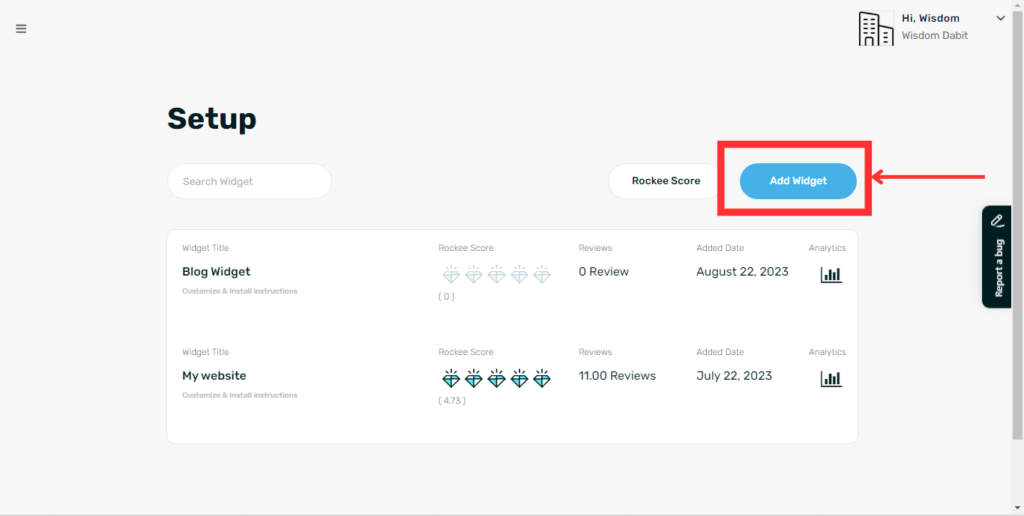The height and width of the screenshot is (516, 1024).
Task: Open Customize & Install instructions for My website
Action: pos(240,395)
